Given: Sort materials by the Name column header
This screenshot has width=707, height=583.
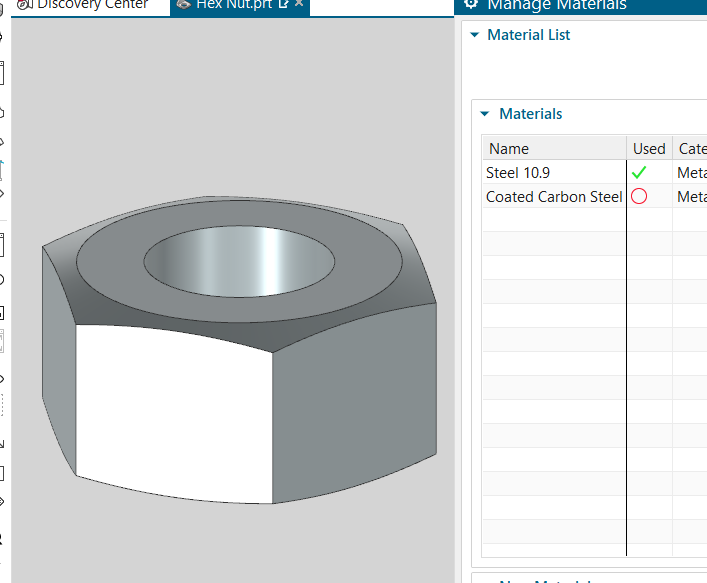Looking at the screenshot, I should 553,148.
